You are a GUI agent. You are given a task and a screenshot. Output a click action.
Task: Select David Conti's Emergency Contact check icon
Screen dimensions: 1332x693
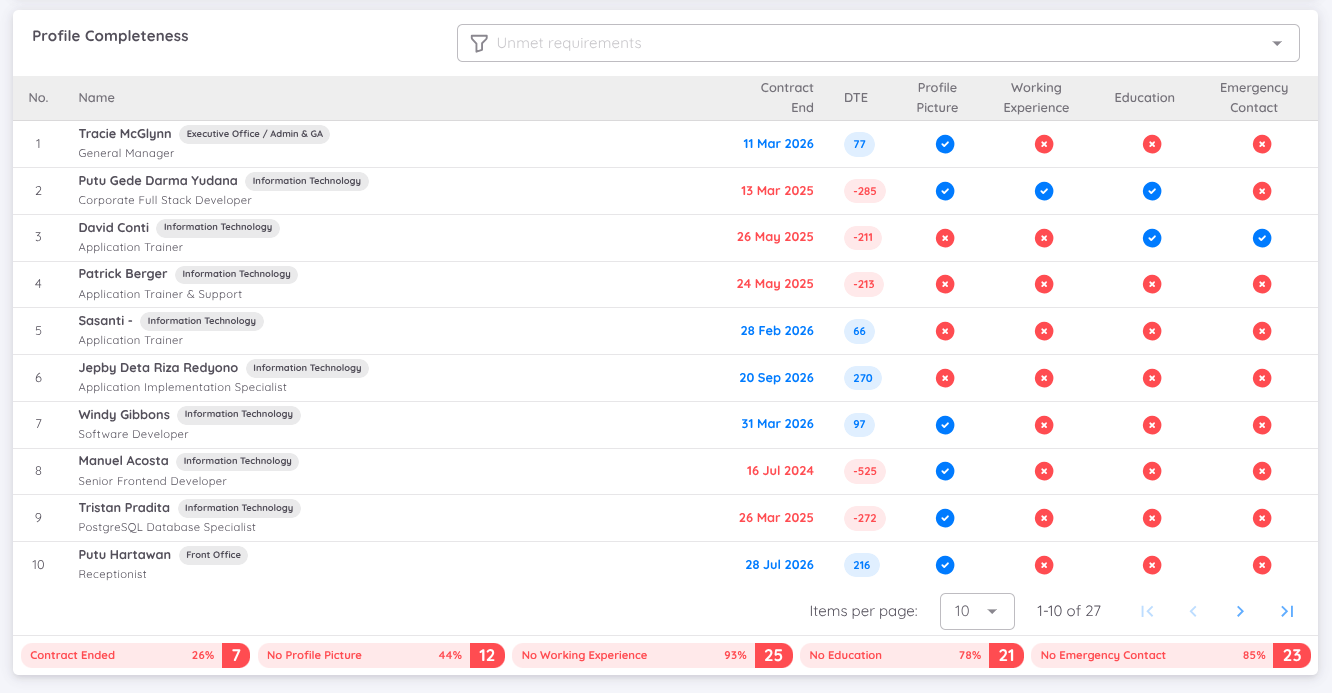coord(1262,238)
